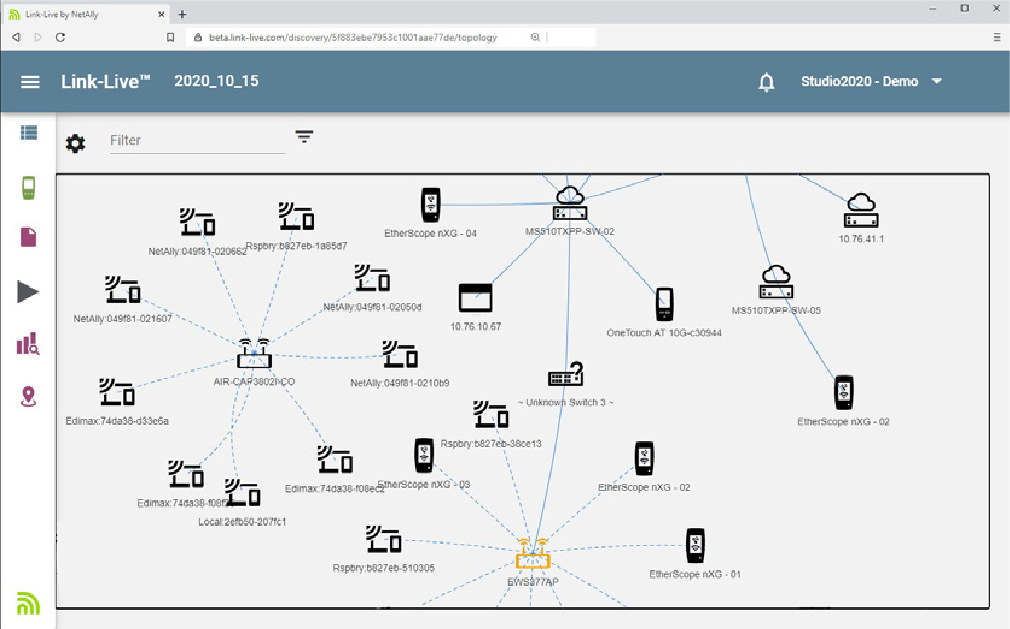Select the Link-Live by NetAlly tab
Viewport: 1010px width, 629px height.
tap(86, 14)
